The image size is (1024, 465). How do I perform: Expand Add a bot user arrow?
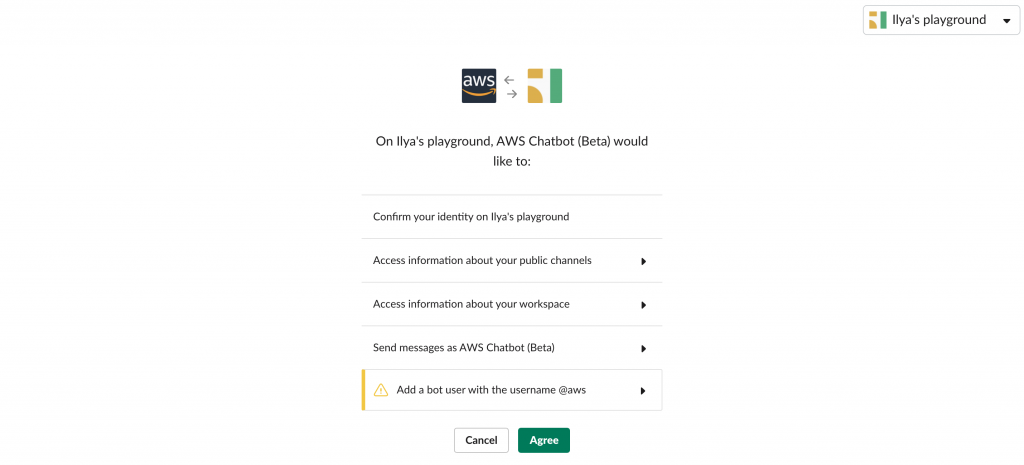pos(643,391)
